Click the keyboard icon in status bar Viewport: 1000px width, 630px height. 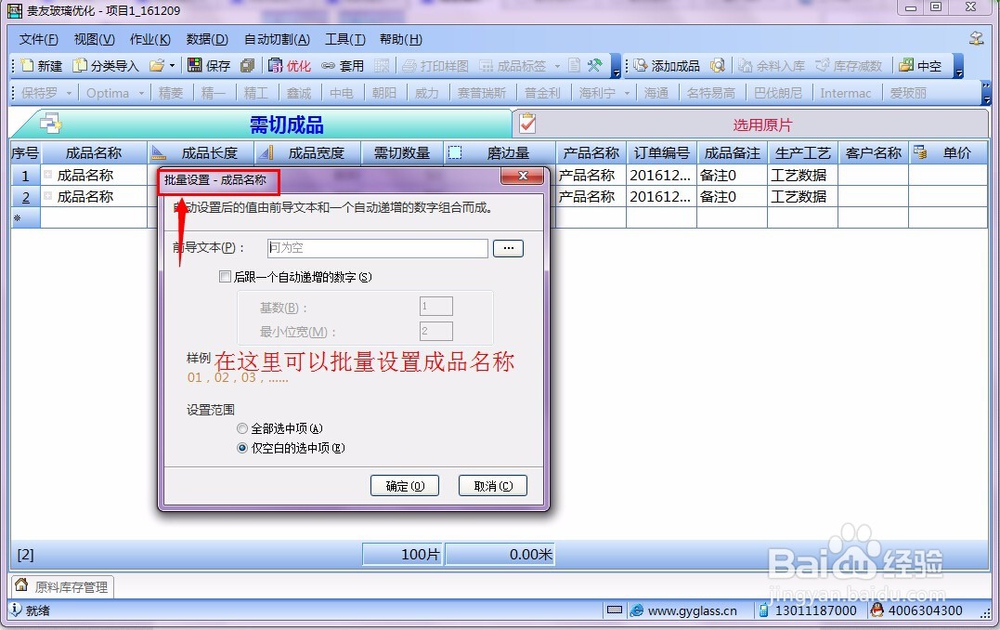point(614,610)
